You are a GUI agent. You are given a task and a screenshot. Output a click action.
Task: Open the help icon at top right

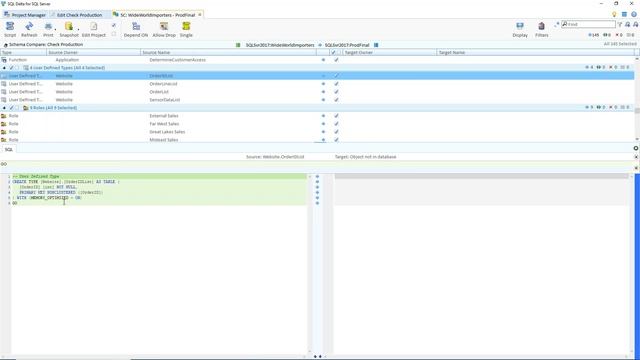pyautogui.click(x=634, y=14)
